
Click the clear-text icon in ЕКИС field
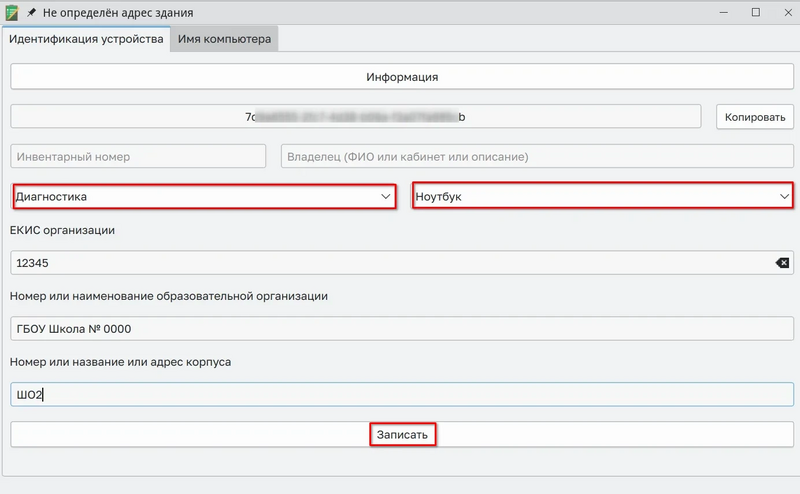click(x=781, y=263)
